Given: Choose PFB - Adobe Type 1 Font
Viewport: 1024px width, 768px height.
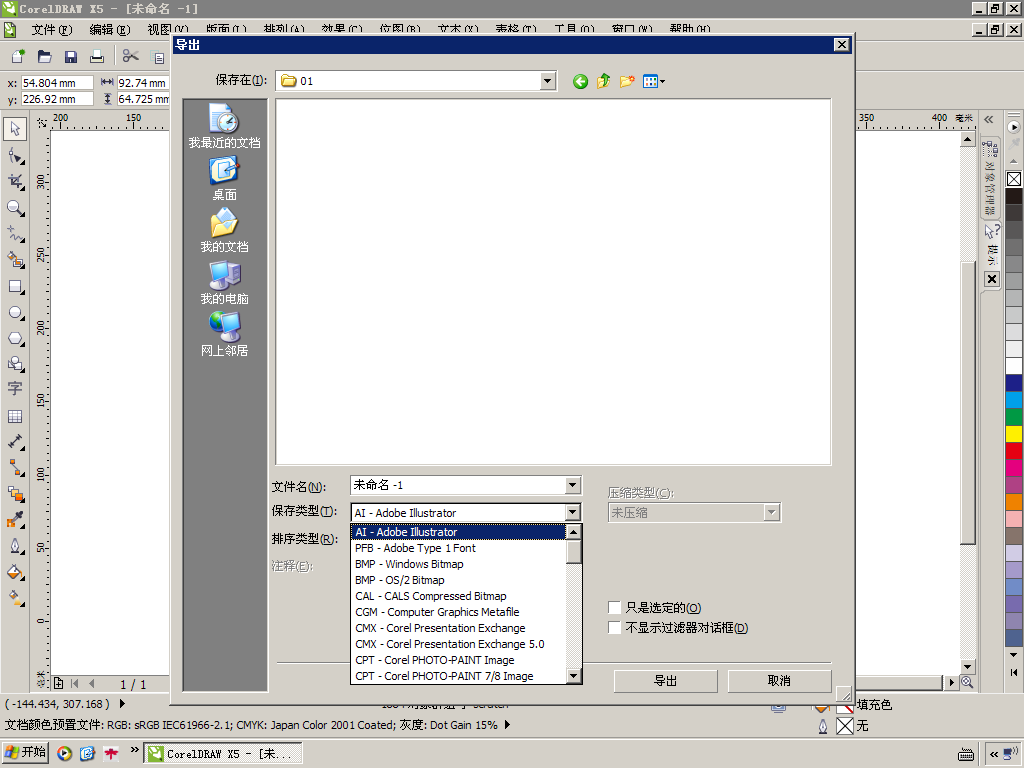Looking at the screenshot, I should [458, 548].
